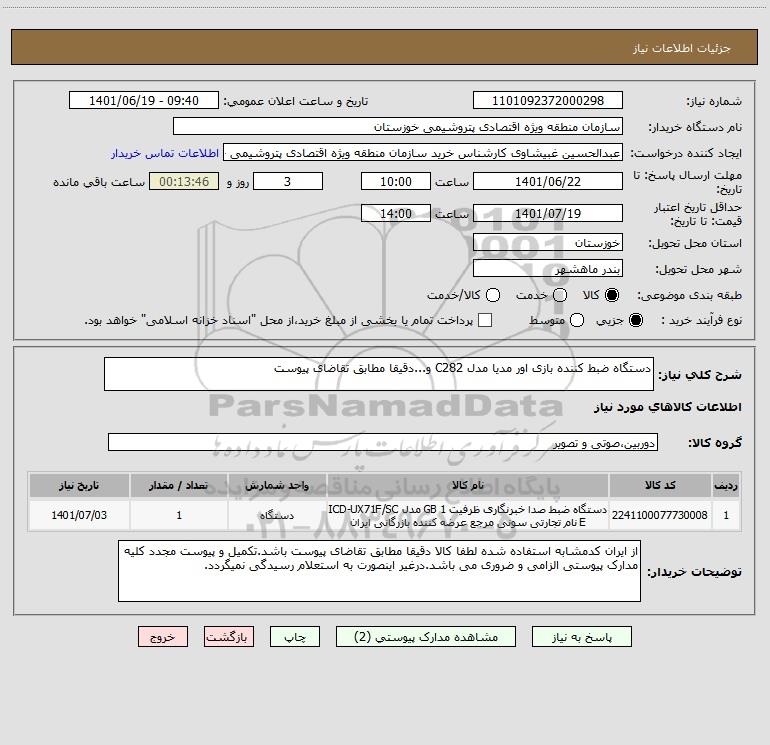Click the واحد شمارش column header
The width and height of the screenshot is (770, 745).
pyautogui.click(x=277, y=485)
